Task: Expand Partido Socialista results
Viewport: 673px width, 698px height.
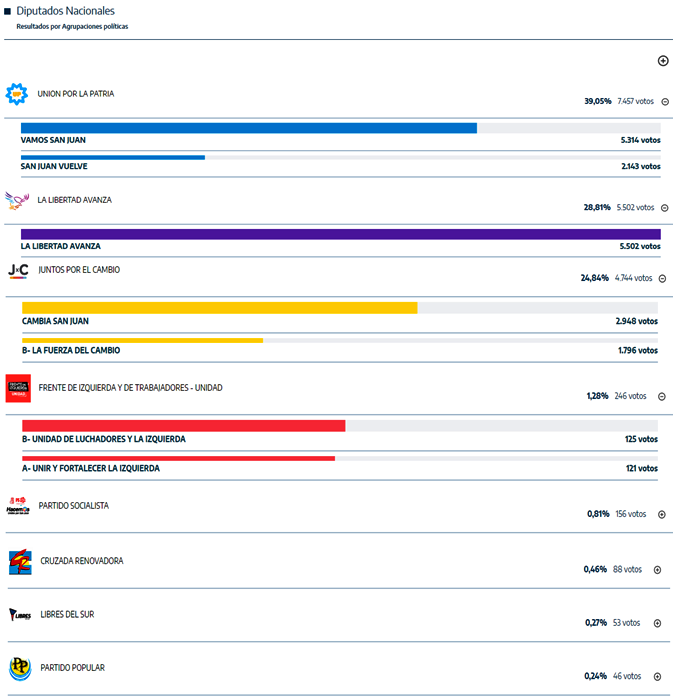Action: pos(661,514)
